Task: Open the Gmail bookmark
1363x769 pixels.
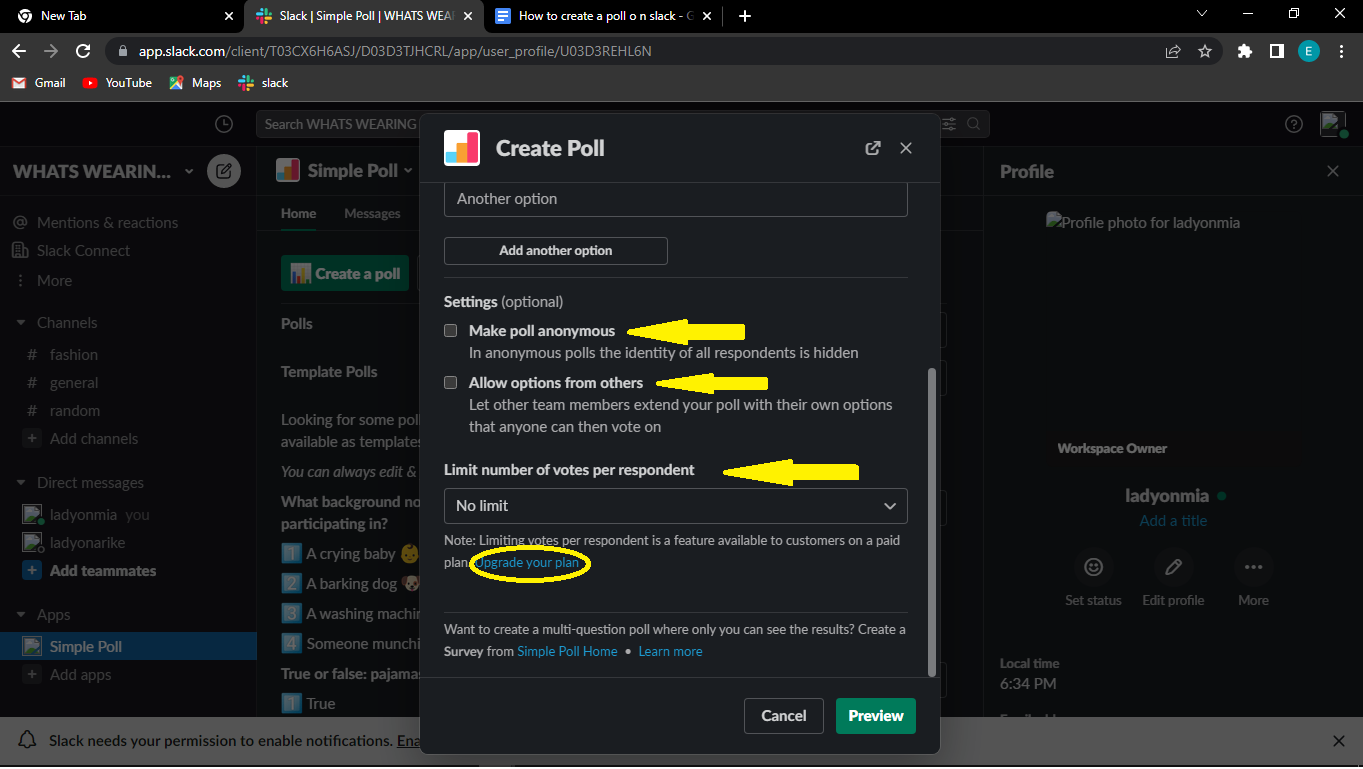Action: point(39,83)
